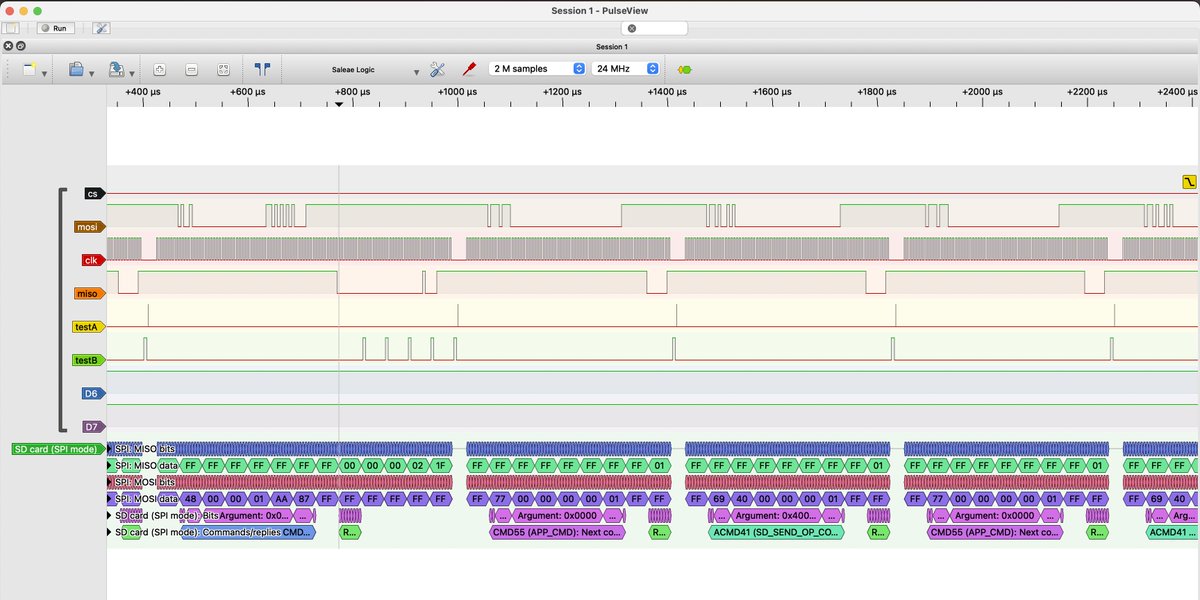
Task: Click the SD card (SPI mode) decoder label
Action: 59,449
